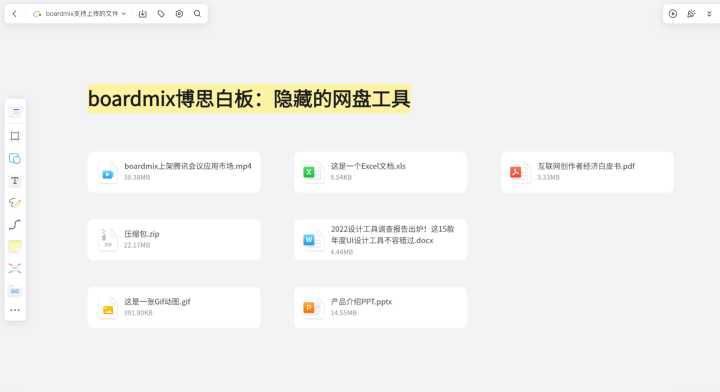Click the blue template icon in the sidebar

click(15, 291)
